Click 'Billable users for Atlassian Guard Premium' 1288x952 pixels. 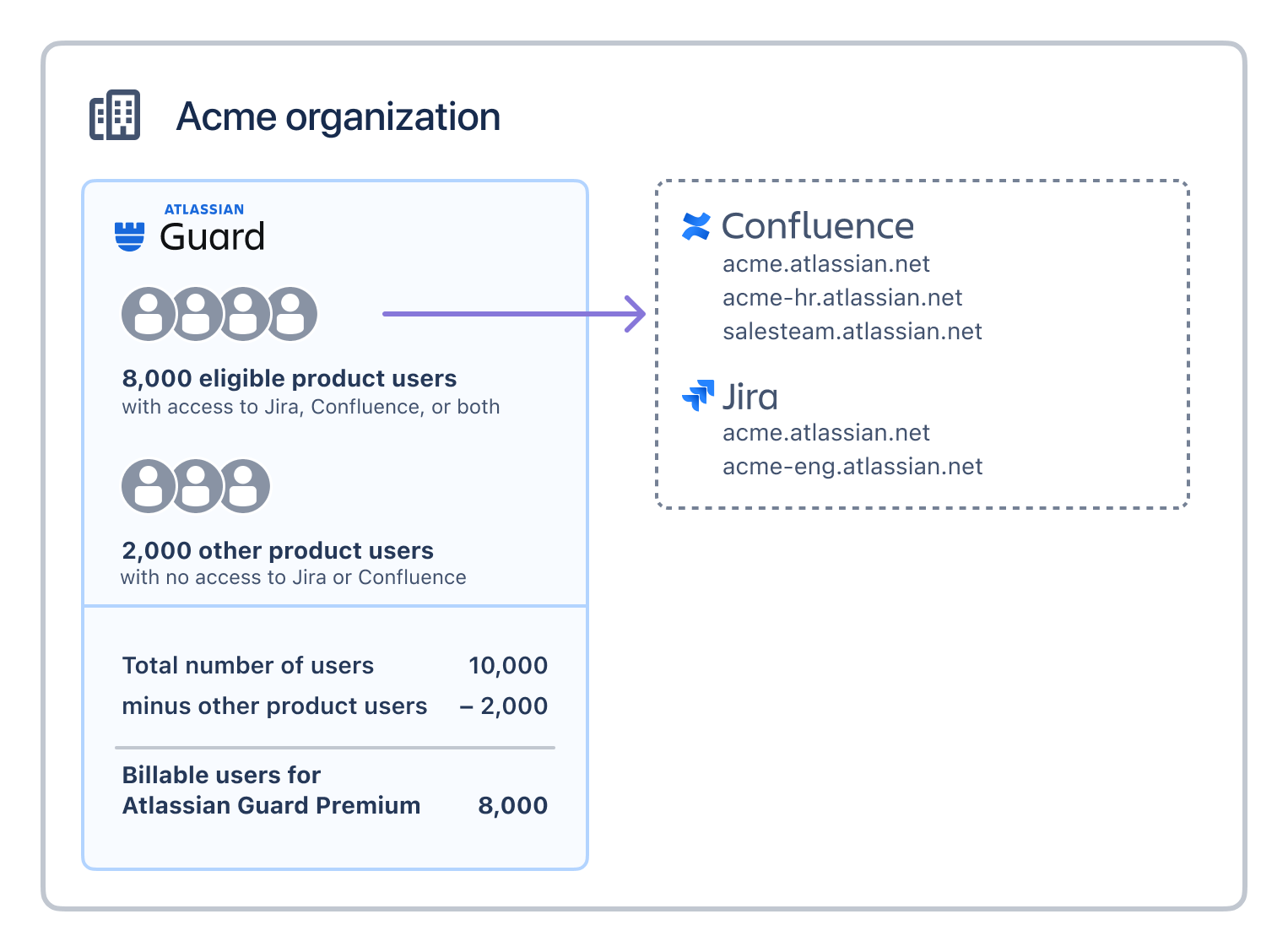pos(271,790)
